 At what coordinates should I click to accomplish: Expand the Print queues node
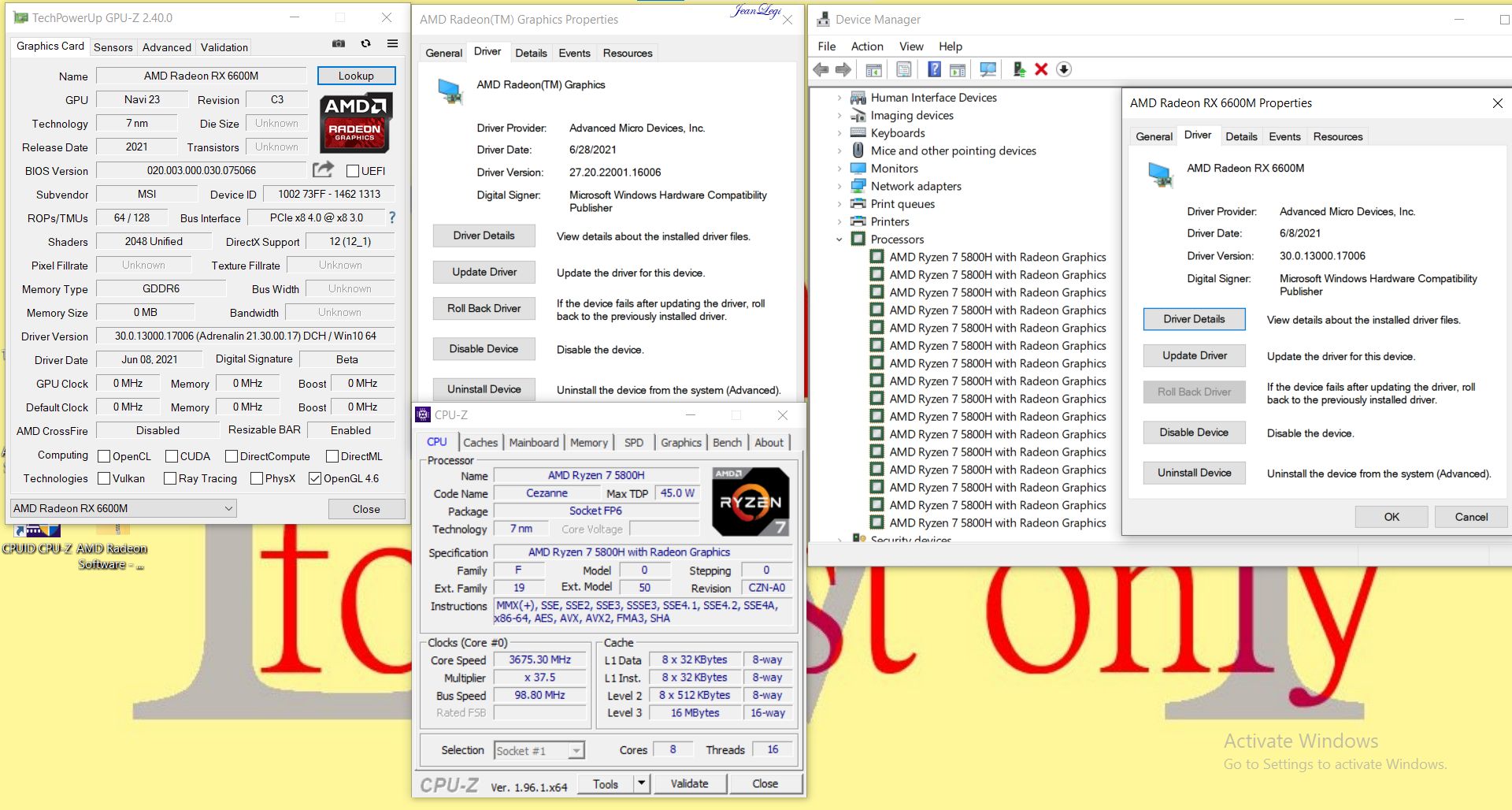tap(839, 204)
